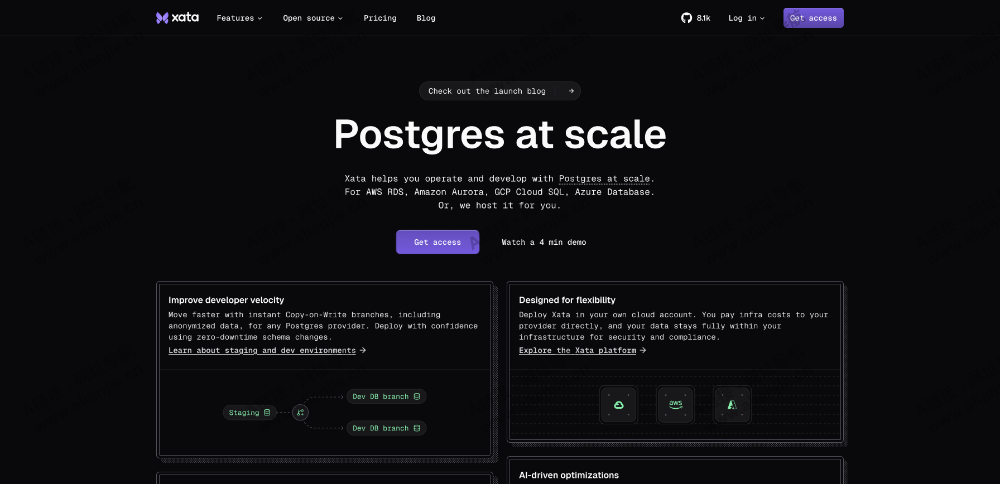Open the Pricing page
This screenshot has height=484, width=1000.
(x=380, y=18)
